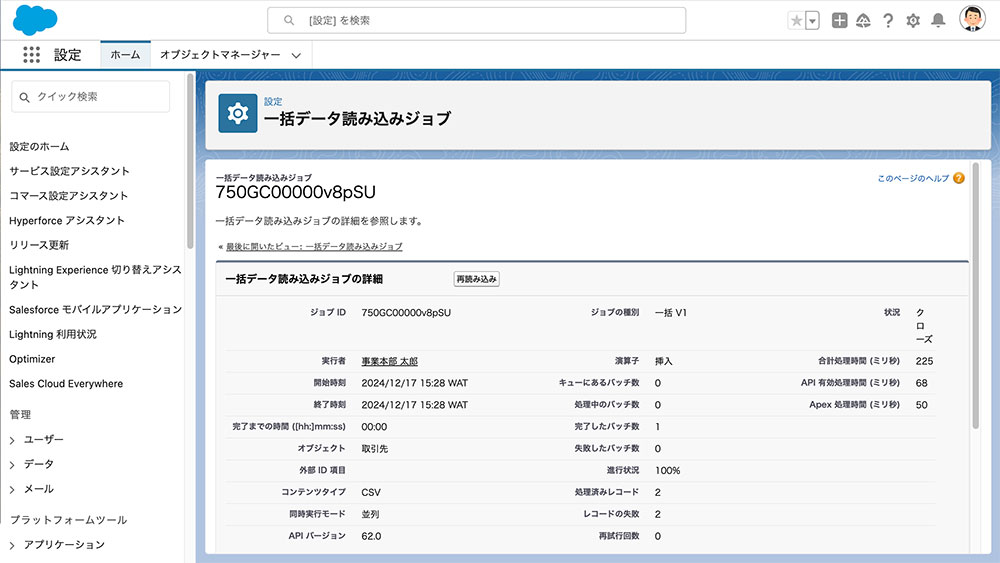Click the 225 total processing time value
The width and height of the screenshot is (1000, 563).
click(x=924, y=362)
